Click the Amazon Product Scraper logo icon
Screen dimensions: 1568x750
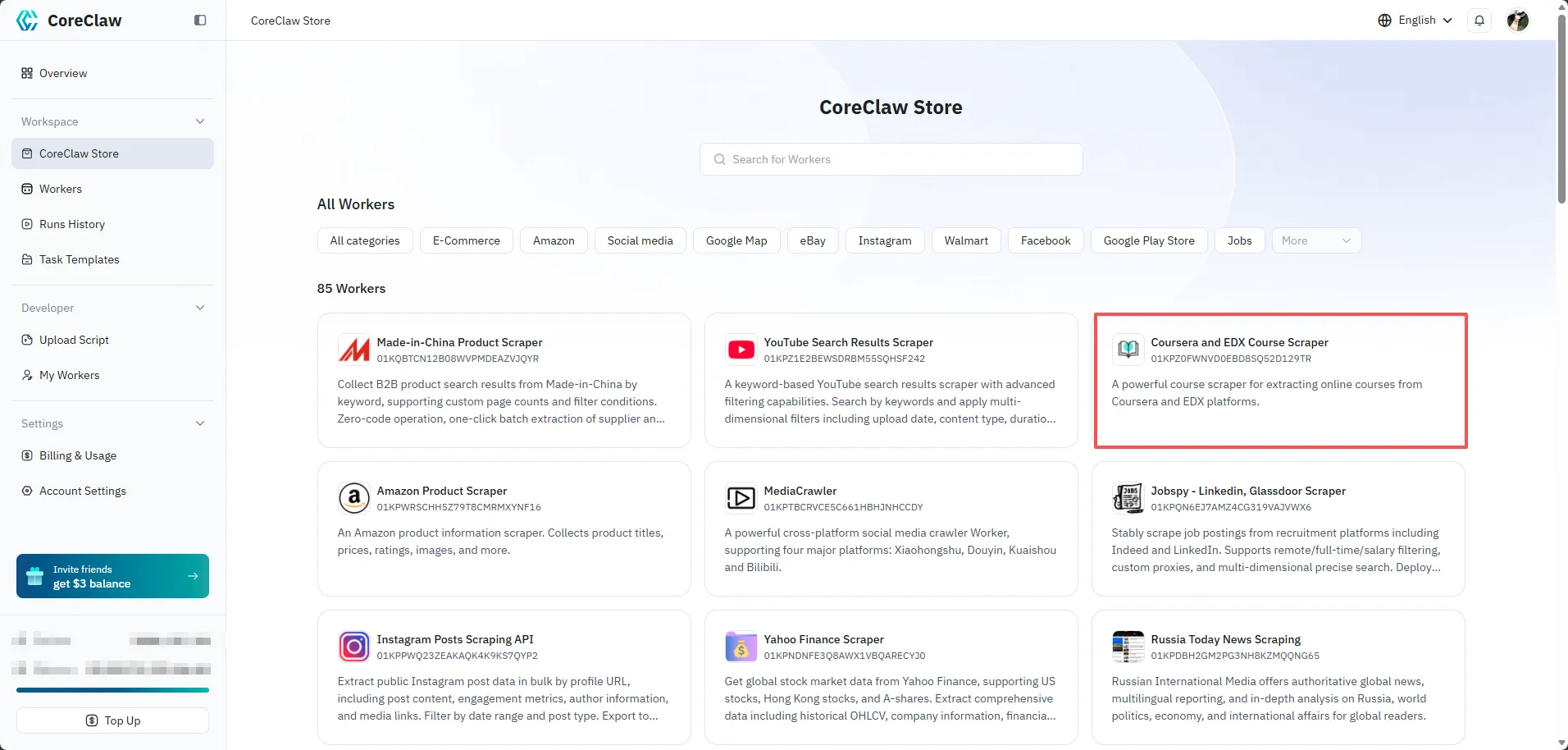[x=354, y=498]
